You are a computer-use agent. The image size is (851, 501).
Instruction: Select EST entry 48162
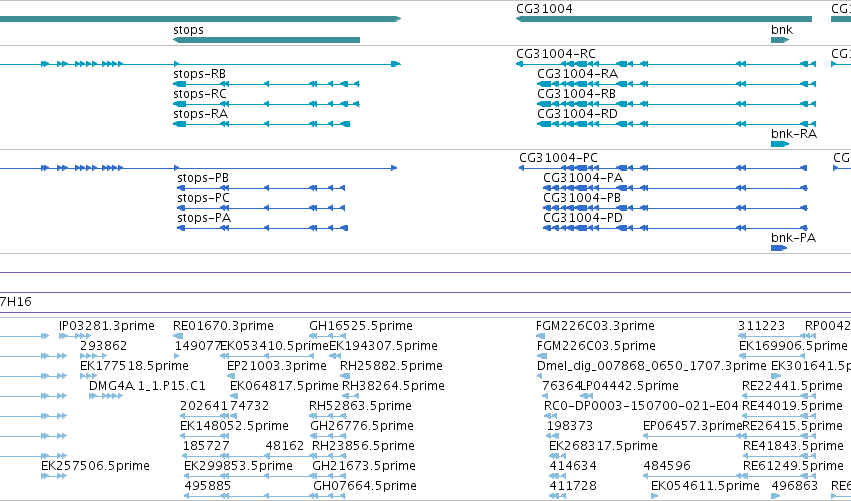(285, 446)
